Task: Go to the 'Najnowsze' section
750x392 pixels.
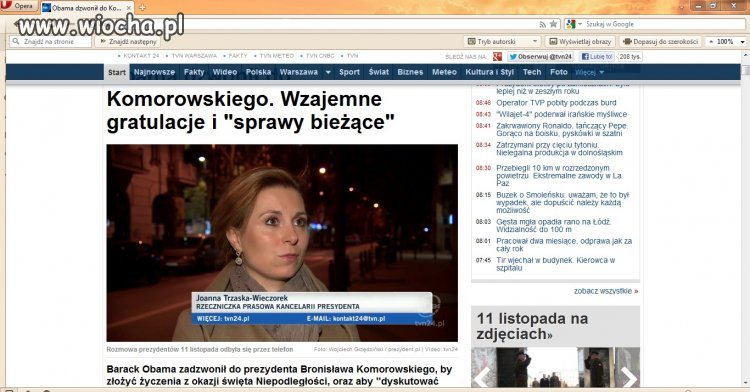Action: click(x=154, y=72)
